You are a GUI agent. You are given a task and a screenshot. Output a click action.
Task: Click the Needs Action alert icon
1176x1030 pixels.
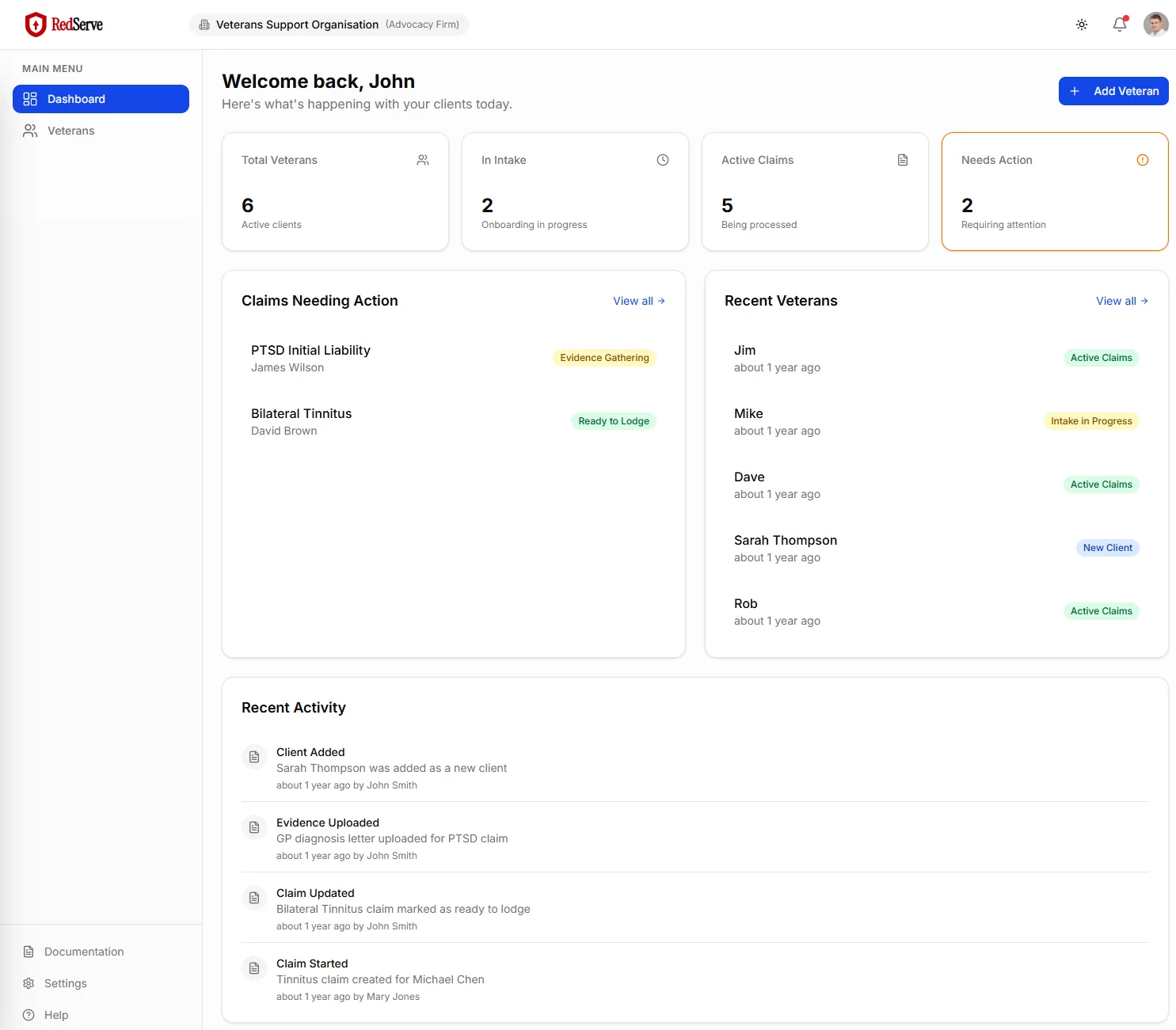[1142, 160]
